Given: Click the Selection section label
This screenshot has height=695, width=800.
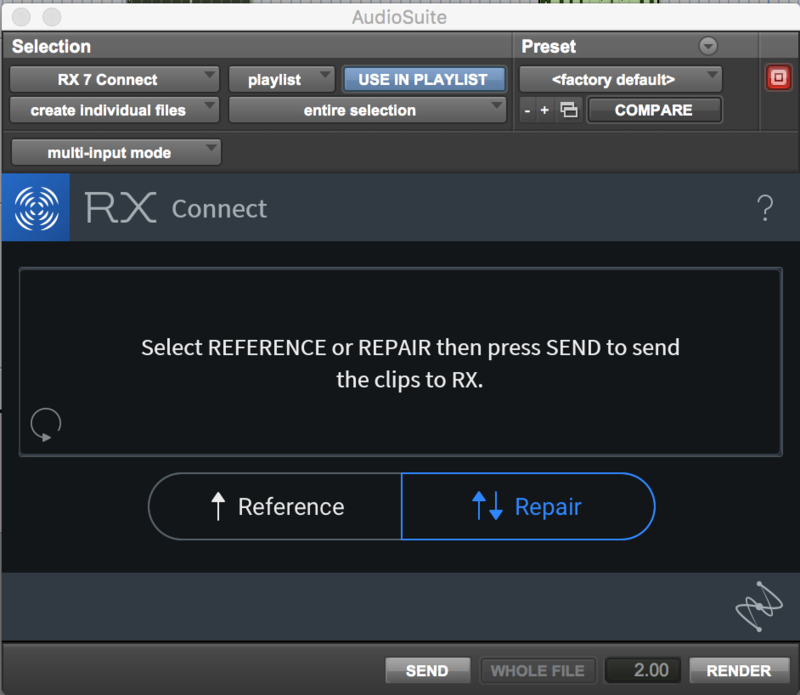Looking at the screenshot, I should coord(51,46).
